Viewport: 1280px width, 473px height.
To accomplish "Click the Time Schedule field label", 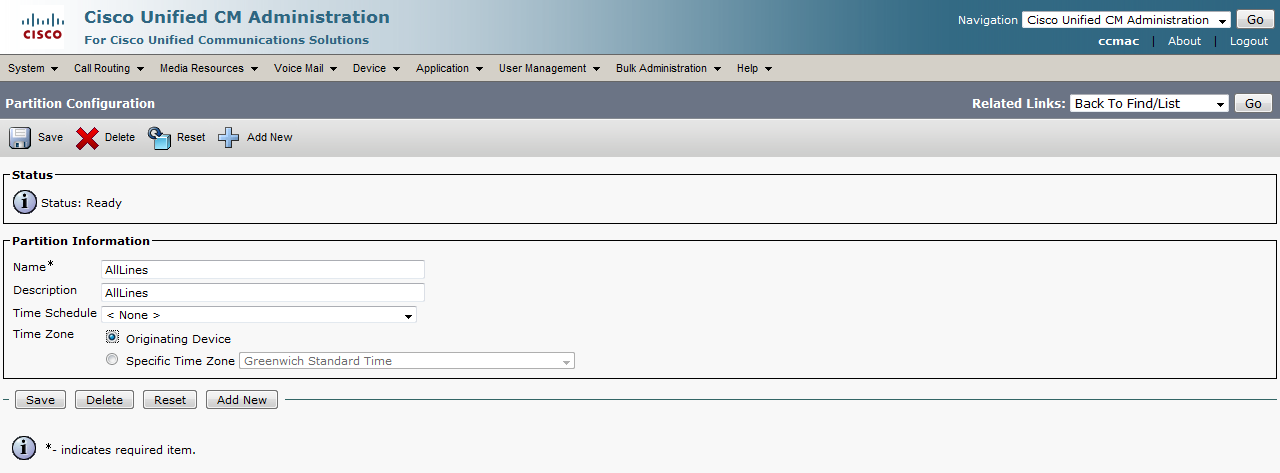I will point(55,313).
